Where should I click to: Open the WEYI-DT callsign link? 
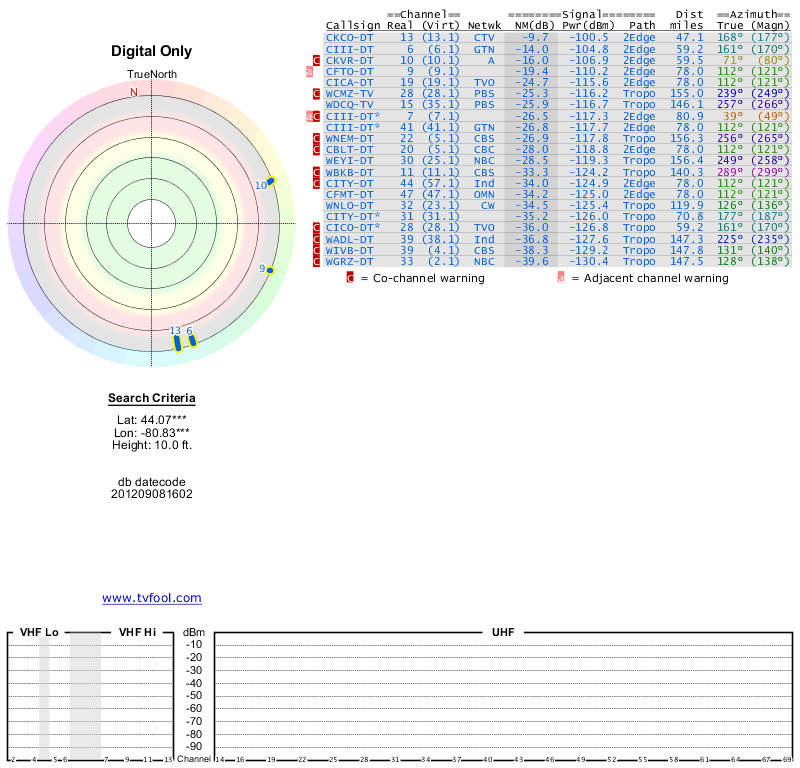349,161
